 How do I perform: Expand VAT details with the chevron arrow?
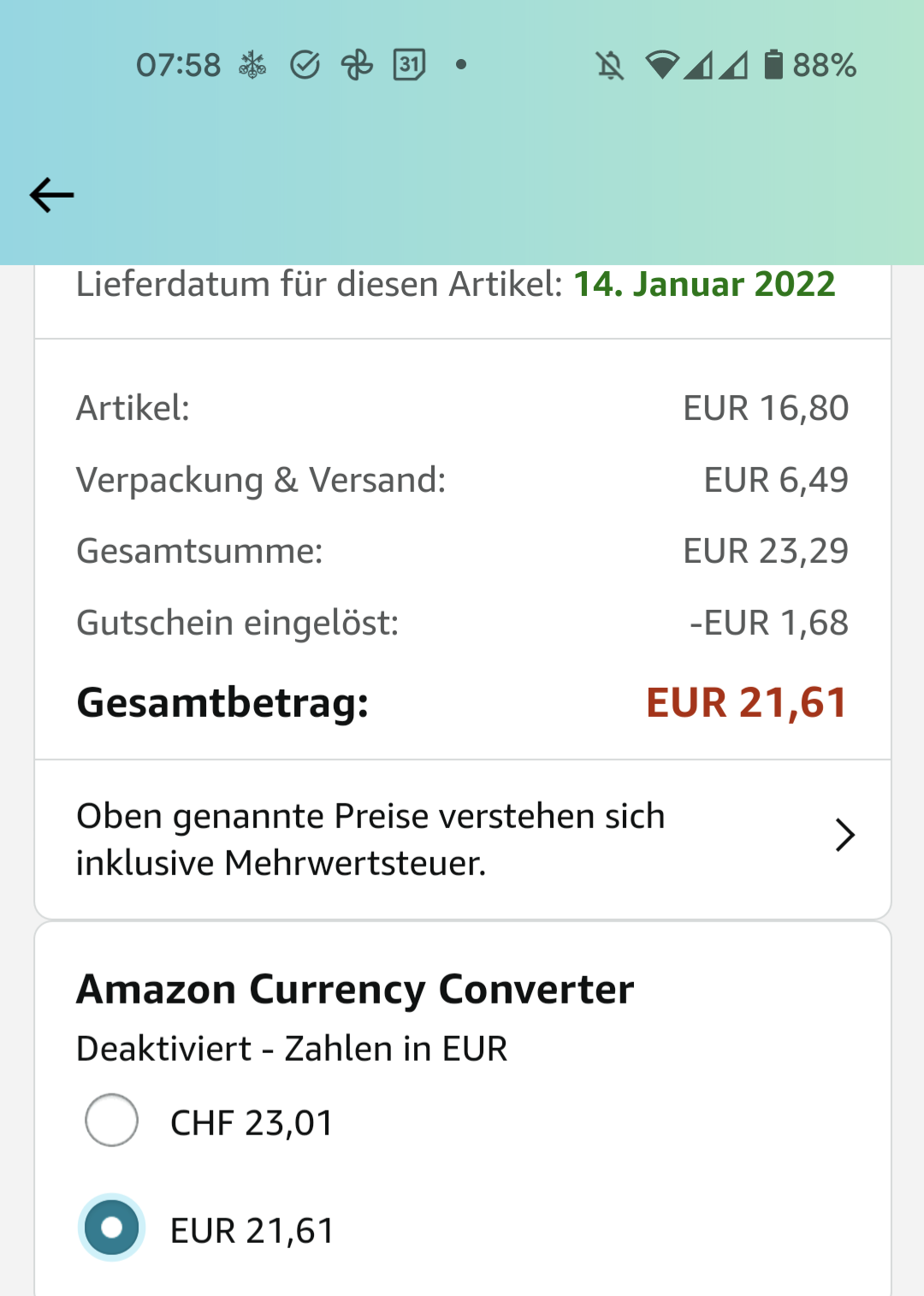point(844,836)
